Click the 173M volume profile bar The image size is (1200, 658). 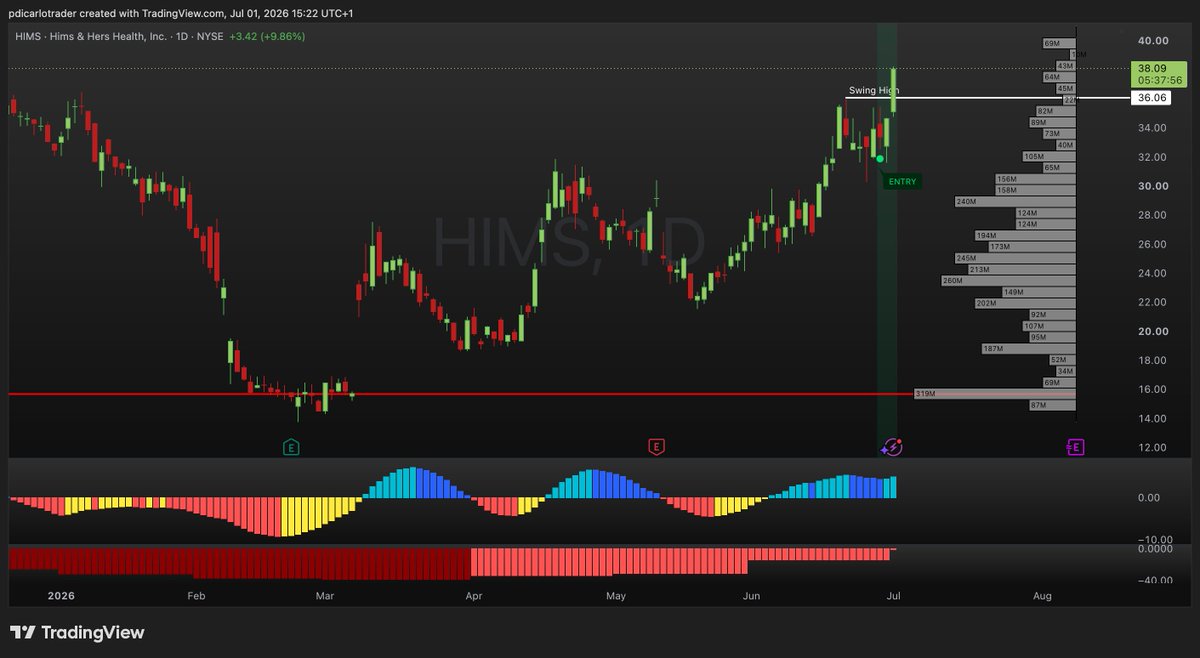coord(1032,247)
